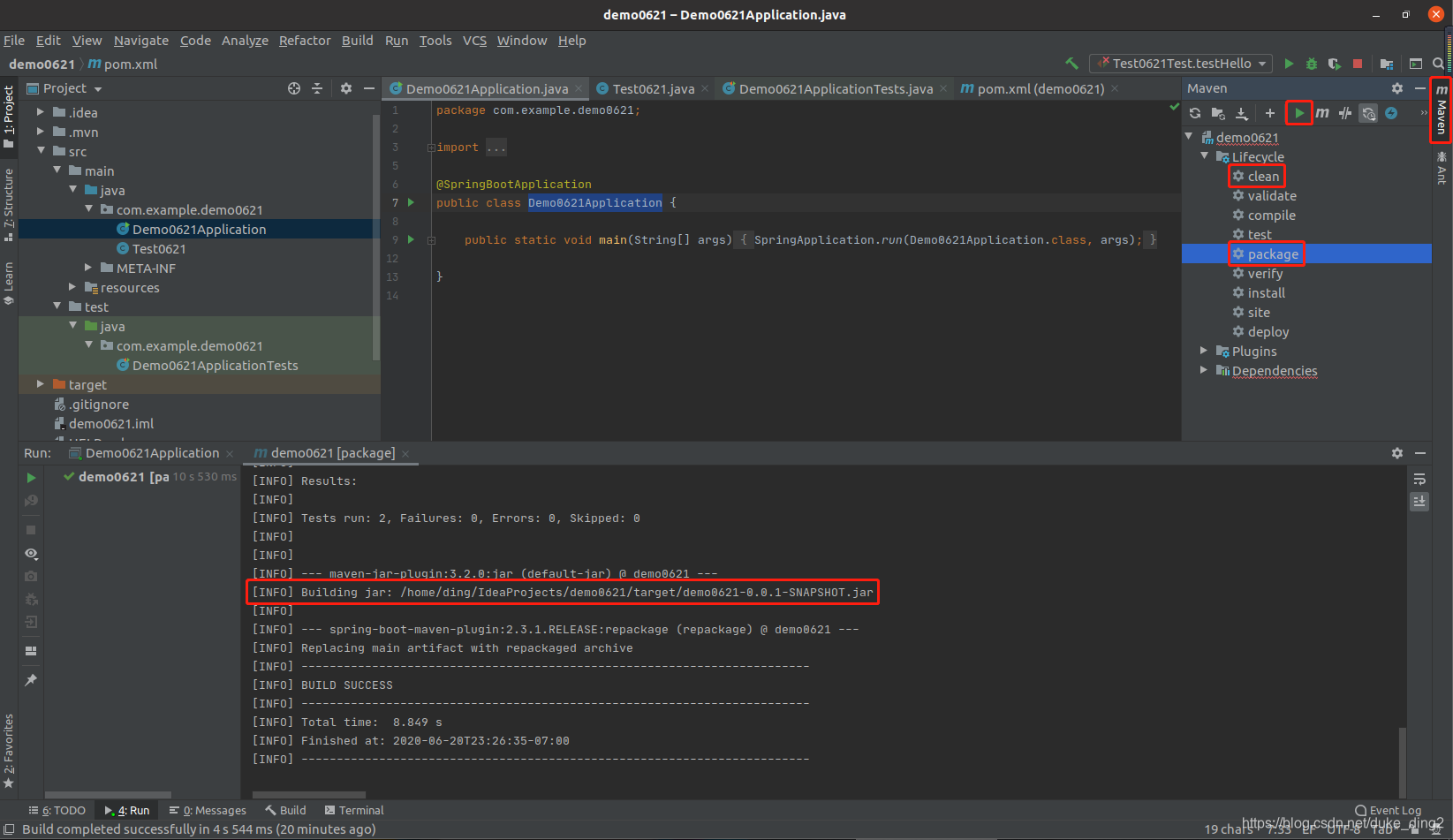Run with coverage from the main toolbar
The height and width of the screenshot is (840, 1453).
click(1335, 64)
